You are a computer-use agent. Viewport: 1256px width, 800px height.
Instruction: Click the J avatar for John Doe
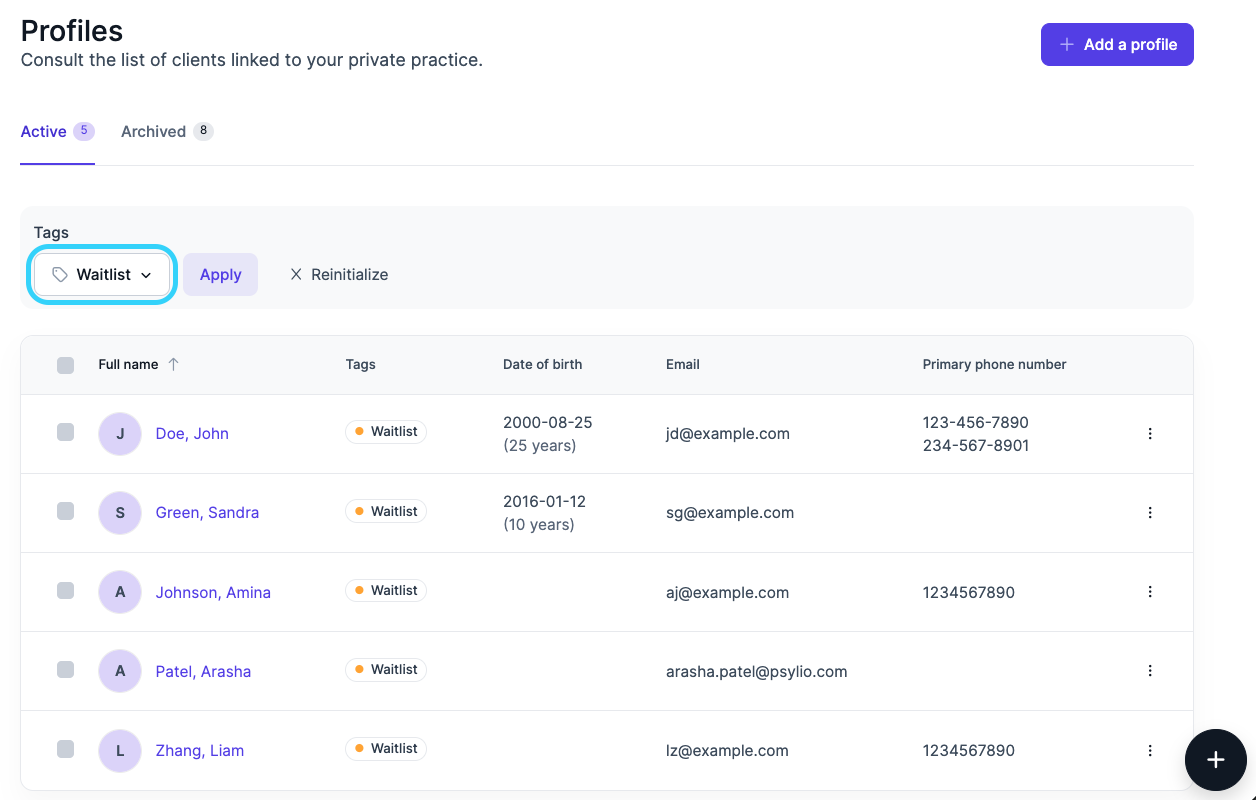tap(120, 434)
